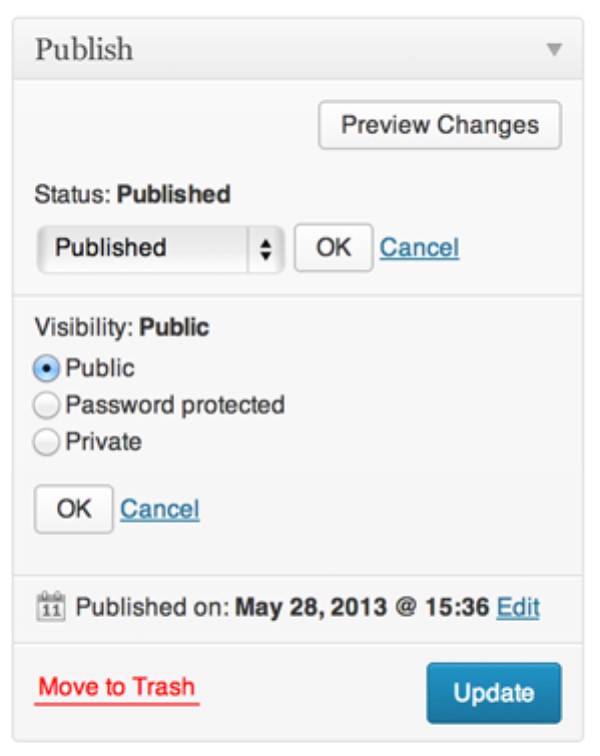This screenshot has width=600, height=756.
Task: Edit the published date
Action: click(x=518, y=607)
